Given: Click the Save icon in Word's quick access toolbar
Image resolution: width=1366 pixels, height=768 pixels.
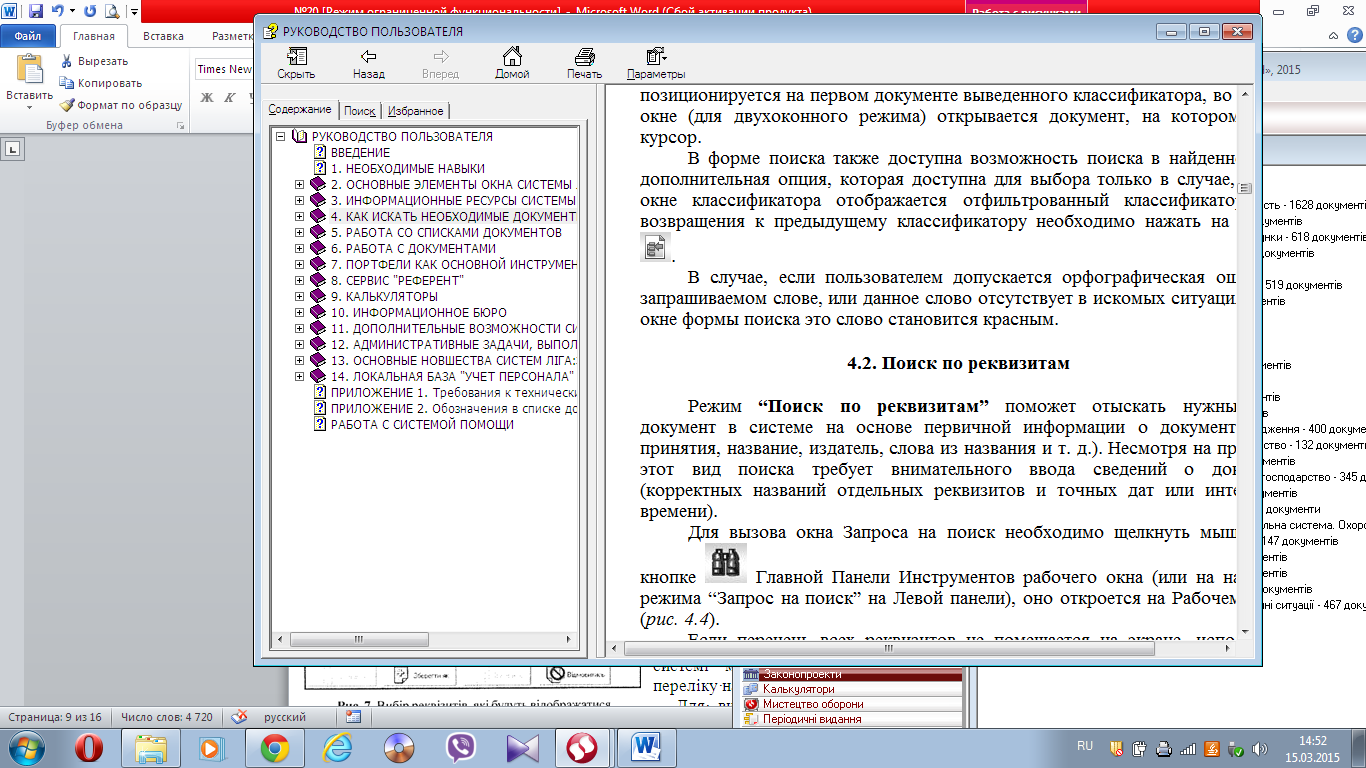Looking at the screenshot, I should pyautogui.click(x=36, y=12).
